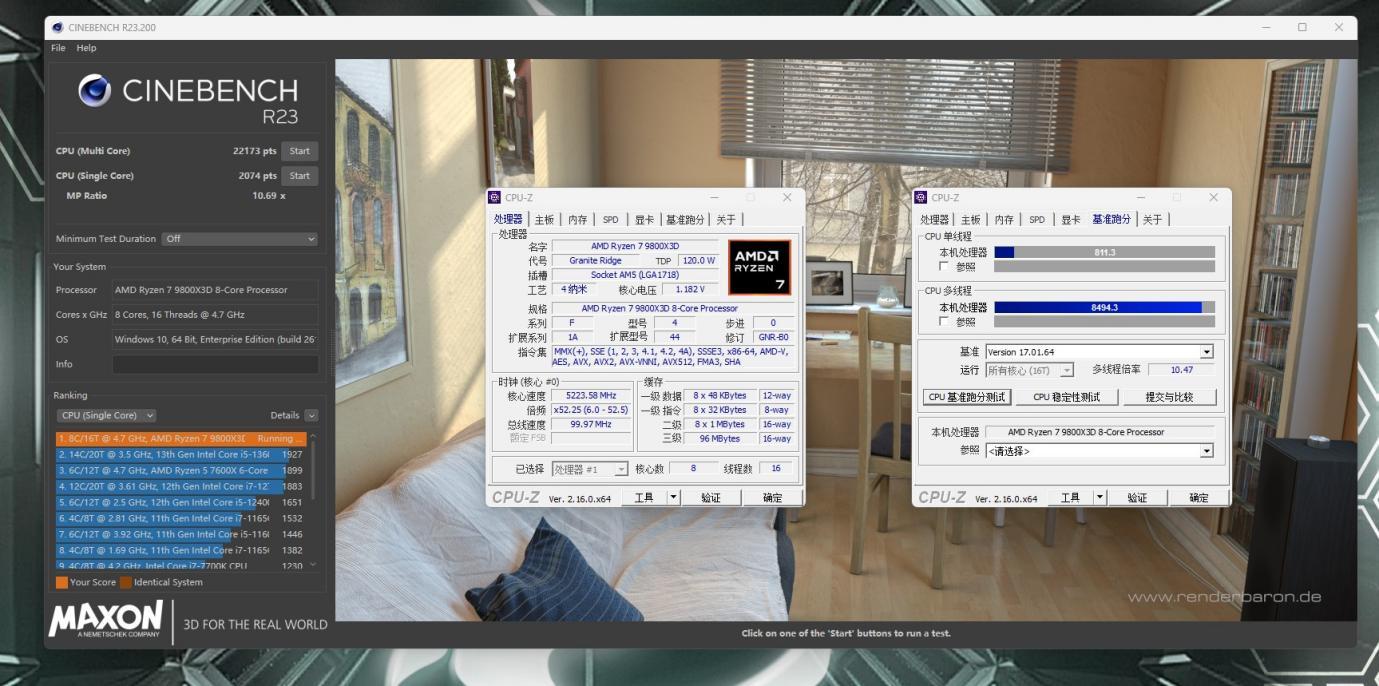Open the CPU (Single Core) ranking dropdown

[106, 415]
